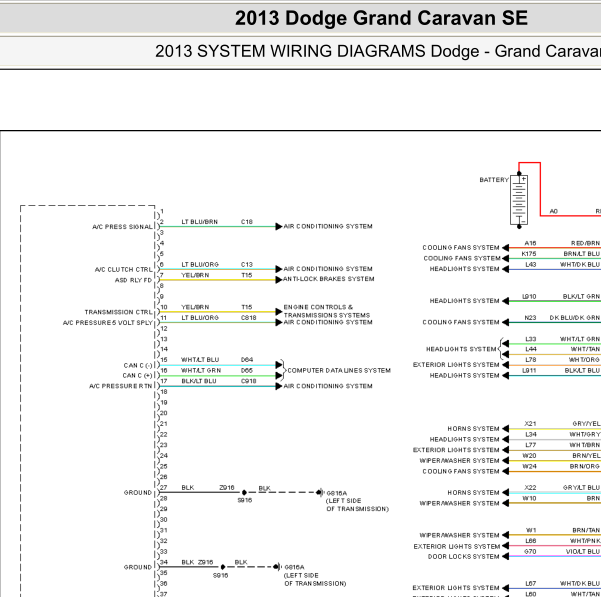Click 'COMPUTER DATA LINES SYSTEM' text
Viewport: 601px width, 597px height.
pyautogui.click(x=339, y=371)
